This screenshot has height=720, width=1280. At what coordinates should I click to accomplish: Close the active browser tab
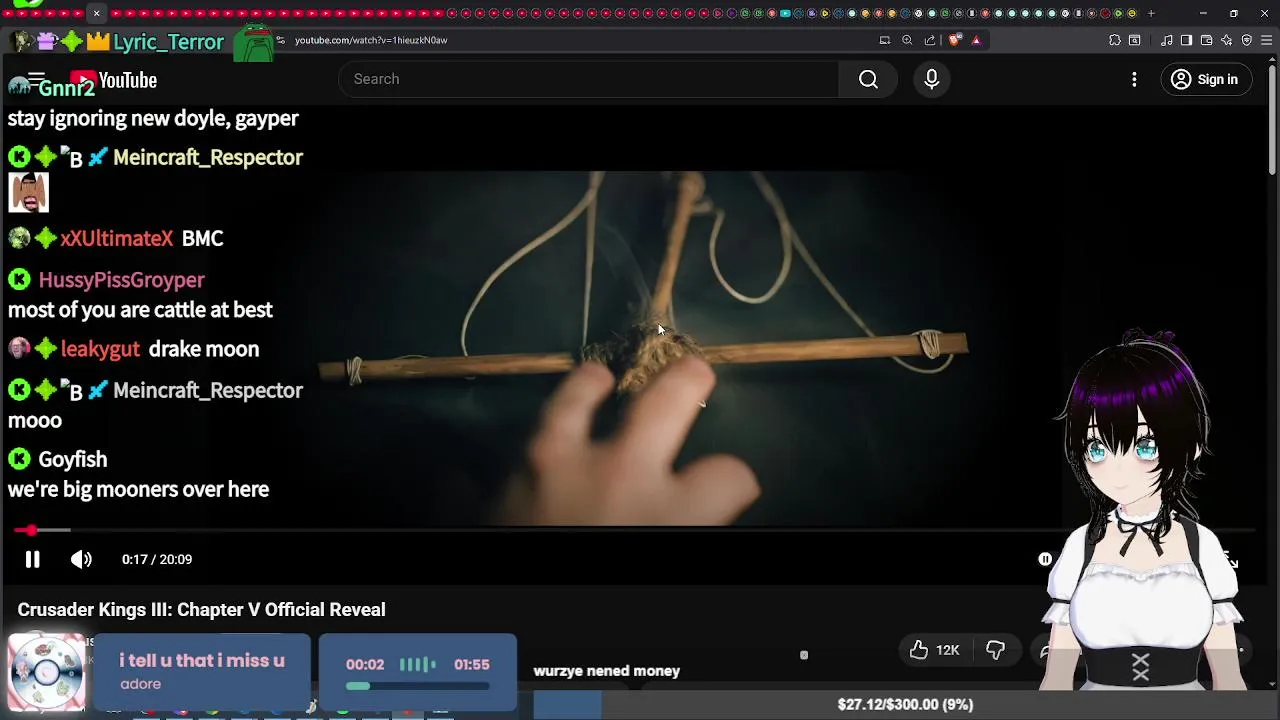click(x=96, y=13)
